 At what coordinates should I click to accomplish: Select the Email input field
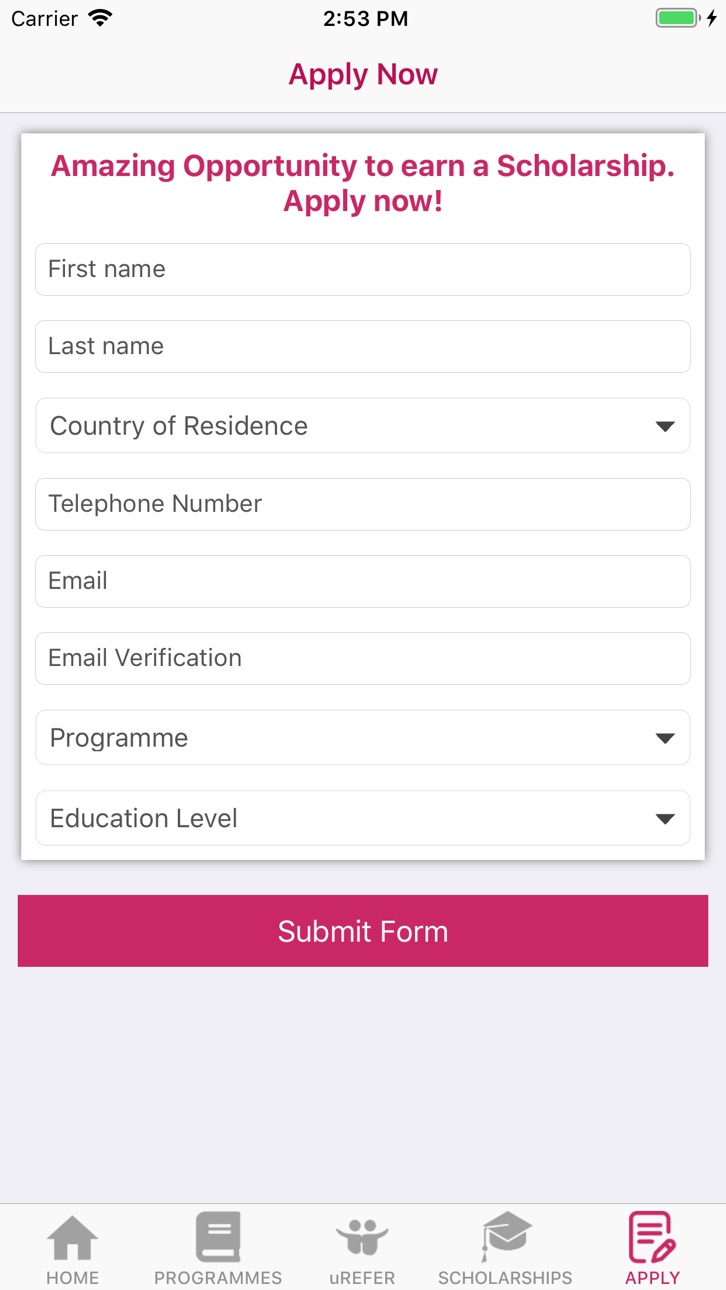(x=363, y=581)
